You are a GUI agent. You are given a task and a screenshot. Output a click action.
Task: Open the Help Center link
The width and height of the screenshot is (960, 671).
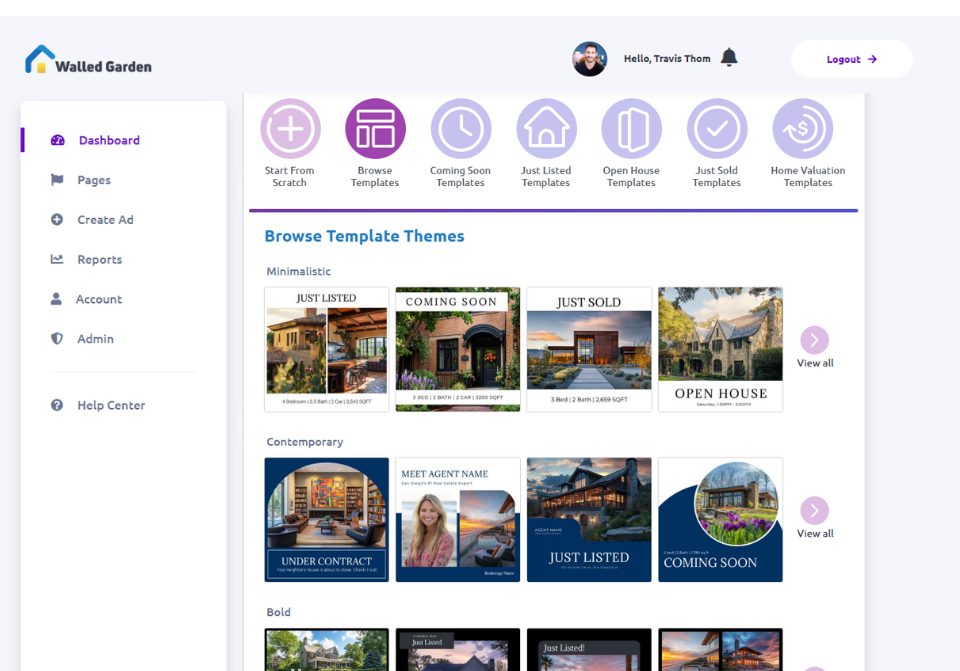111,405
